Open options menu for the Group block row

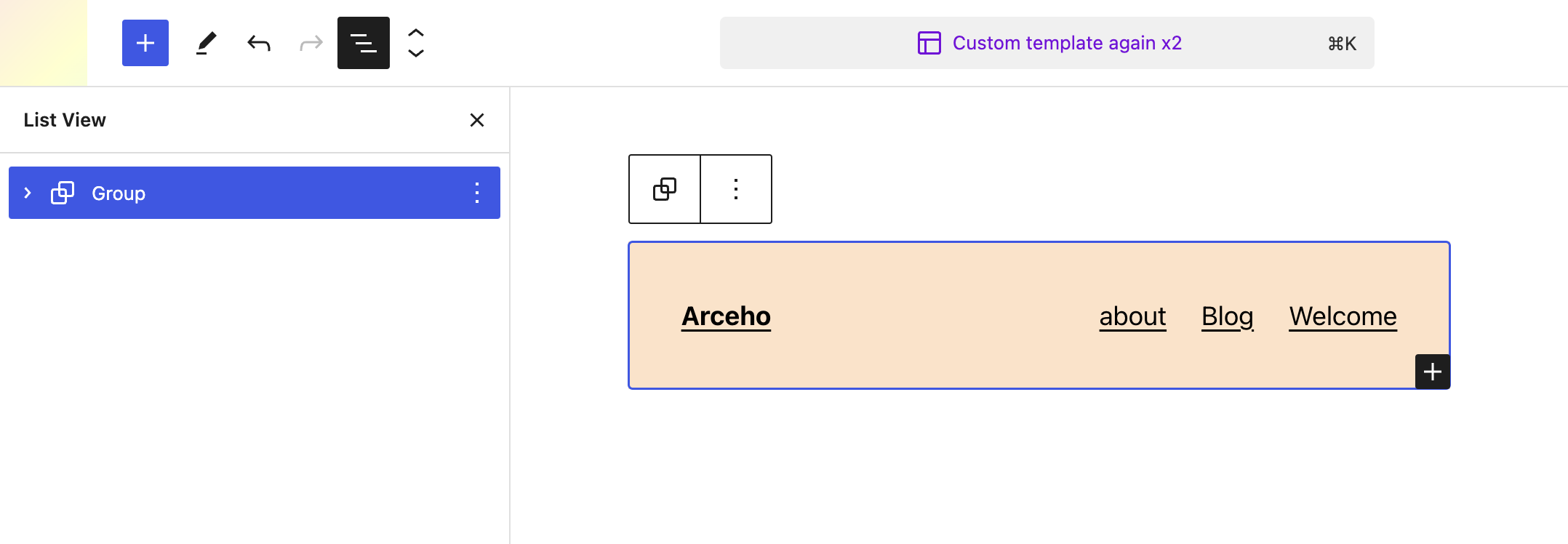point(477,193)
